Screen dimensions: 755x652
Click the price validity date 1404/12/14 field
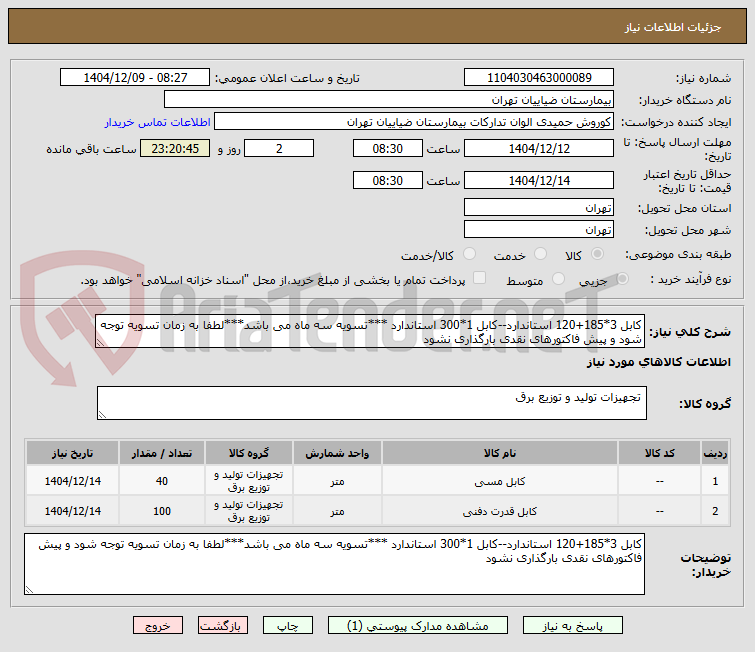click(x=539, y=180)
